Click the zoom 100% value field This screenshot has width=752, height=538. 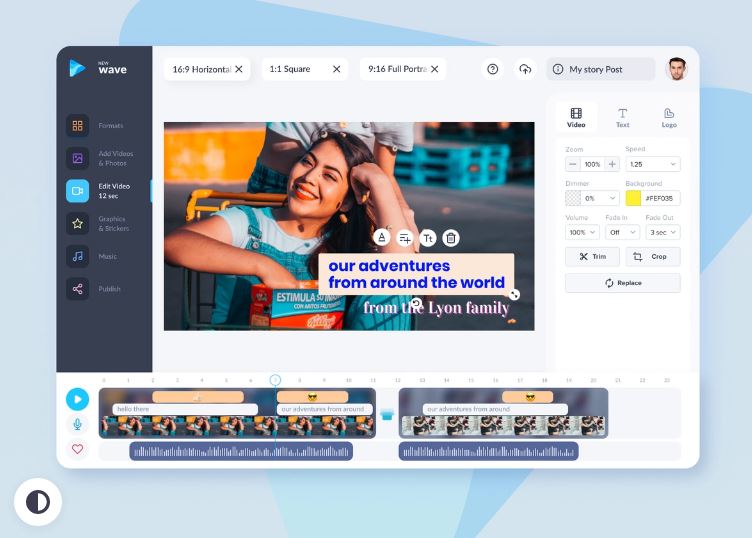click(x=592, y=164)
